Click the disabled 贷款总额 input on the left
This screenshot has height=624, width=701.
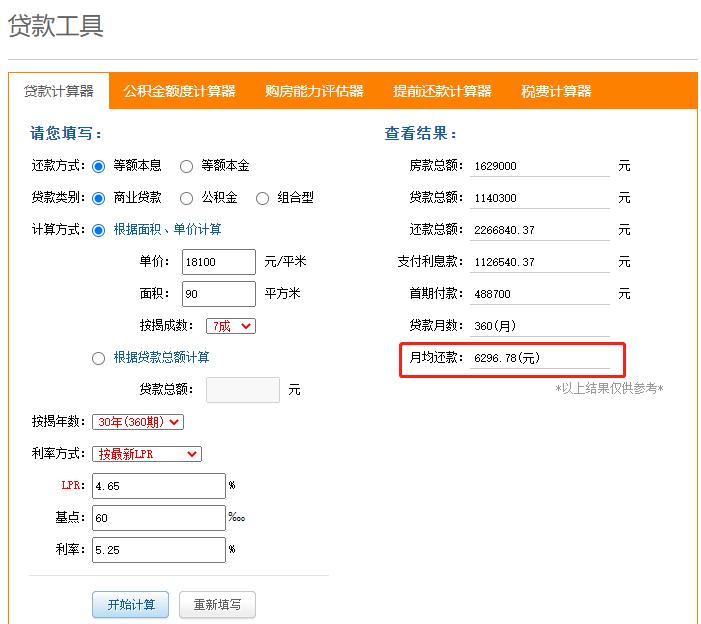[243, 390]
